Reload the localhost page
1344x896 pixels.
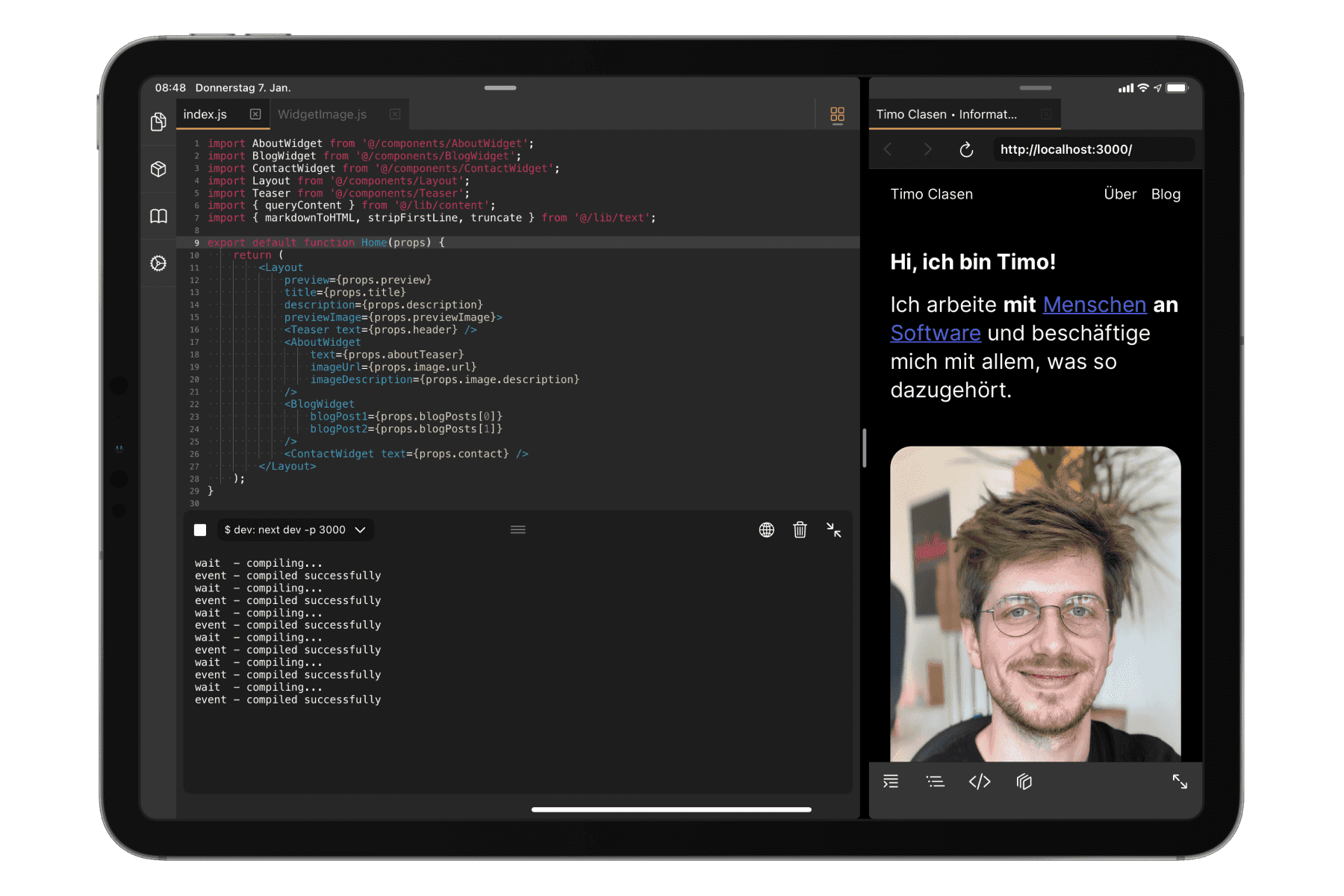(966, 149)
